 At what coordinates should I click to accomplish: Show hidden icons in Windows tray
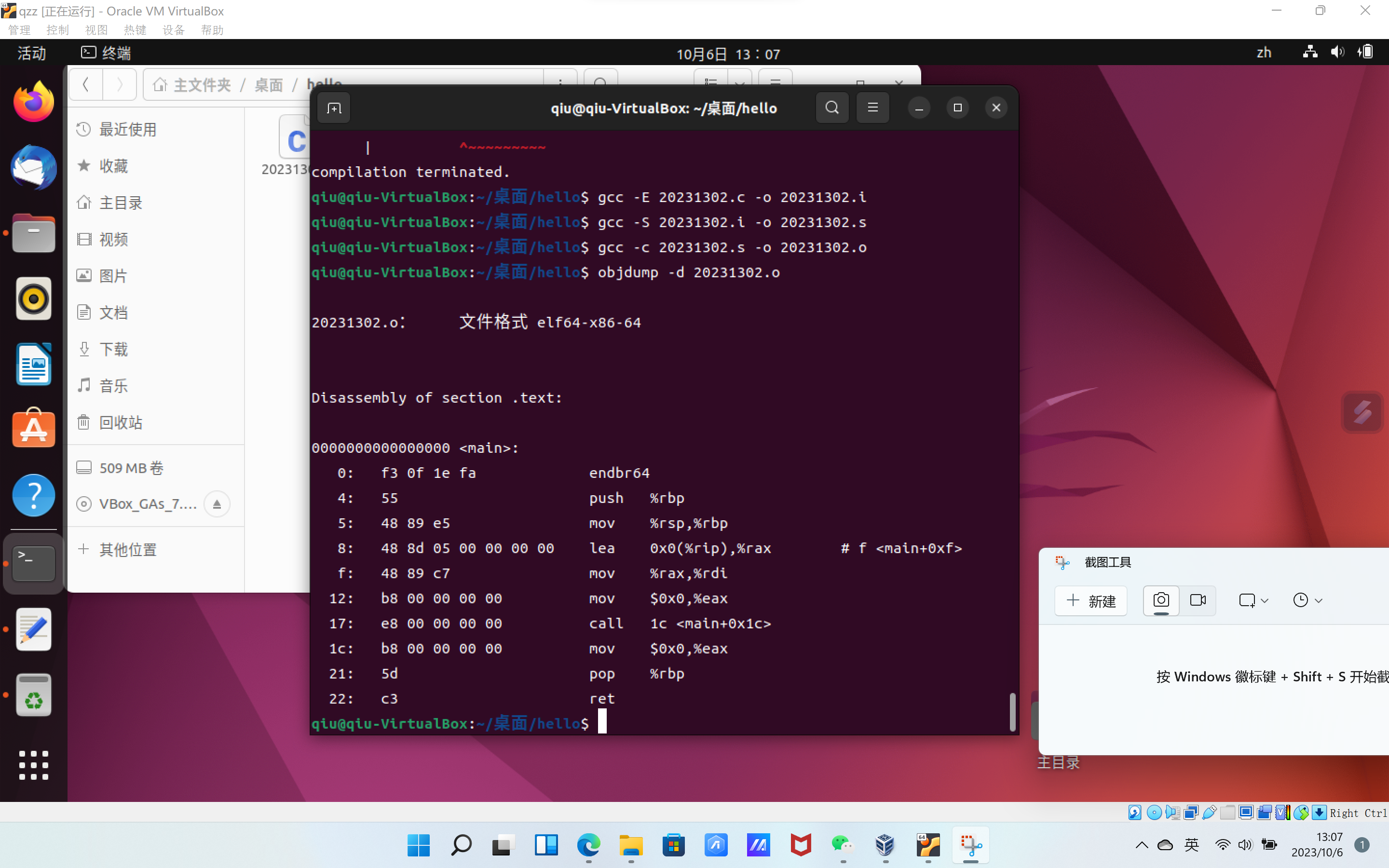pyautogui.click(x=1142, y=845)
